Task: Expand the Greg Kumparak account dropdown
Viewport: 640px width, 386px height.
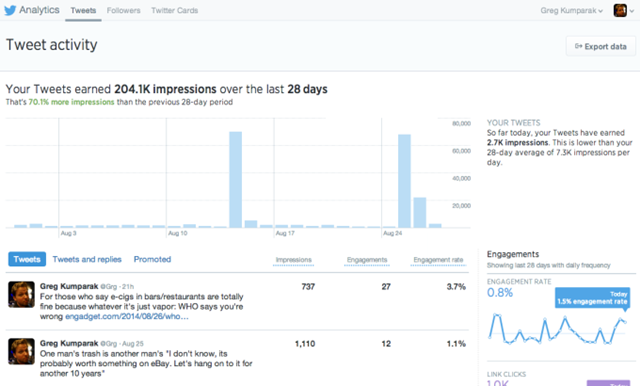Action: tap(571, 11)
